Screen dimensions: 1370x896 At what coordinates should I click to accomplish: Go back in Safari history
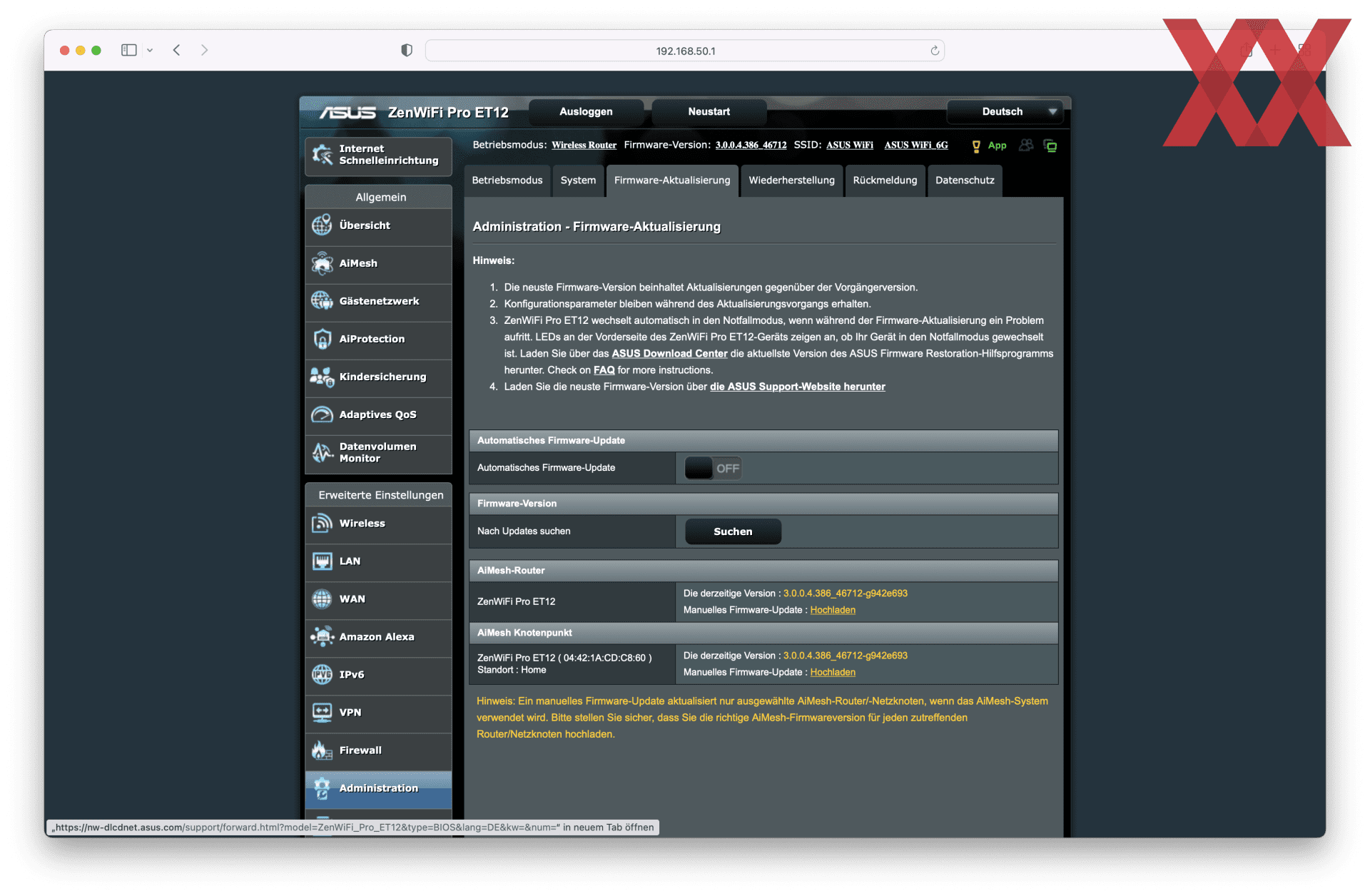click(176, 50)
